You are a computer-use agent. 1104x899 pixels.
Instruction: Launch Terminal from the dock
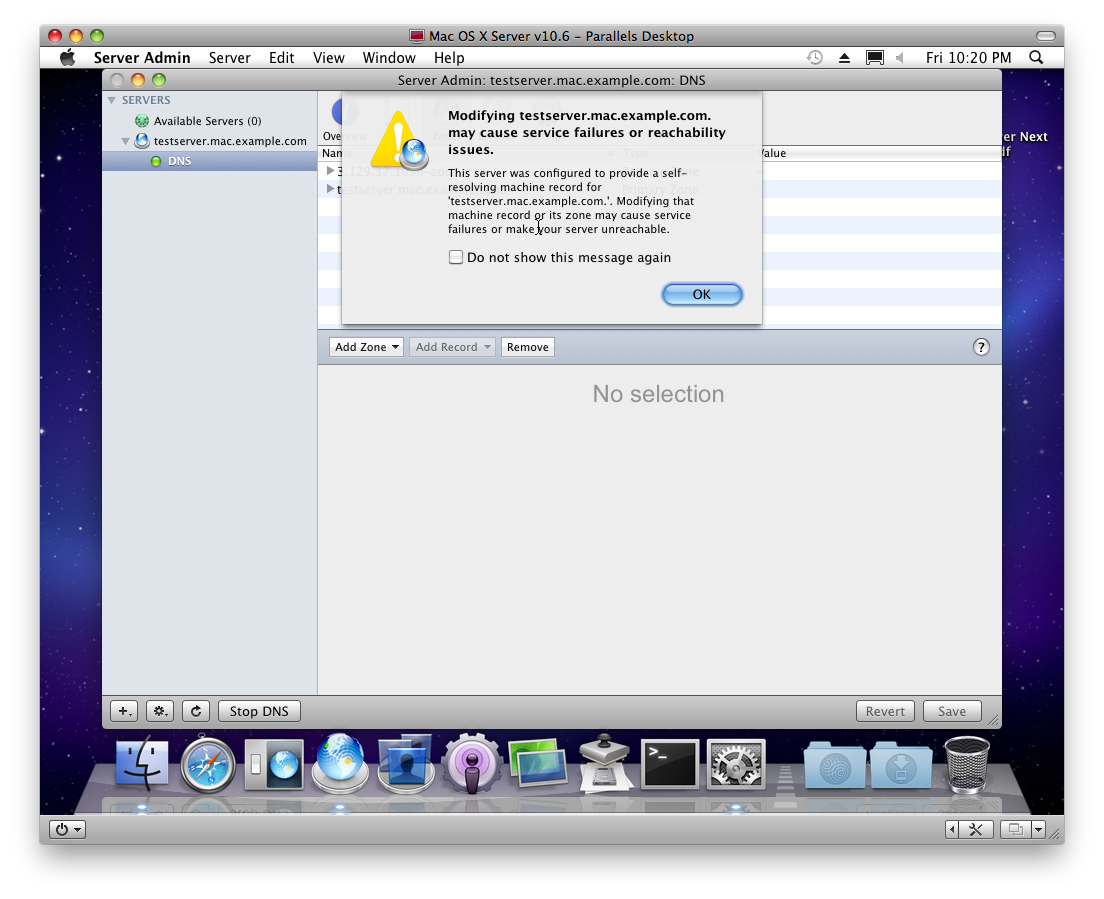point(669,766)
